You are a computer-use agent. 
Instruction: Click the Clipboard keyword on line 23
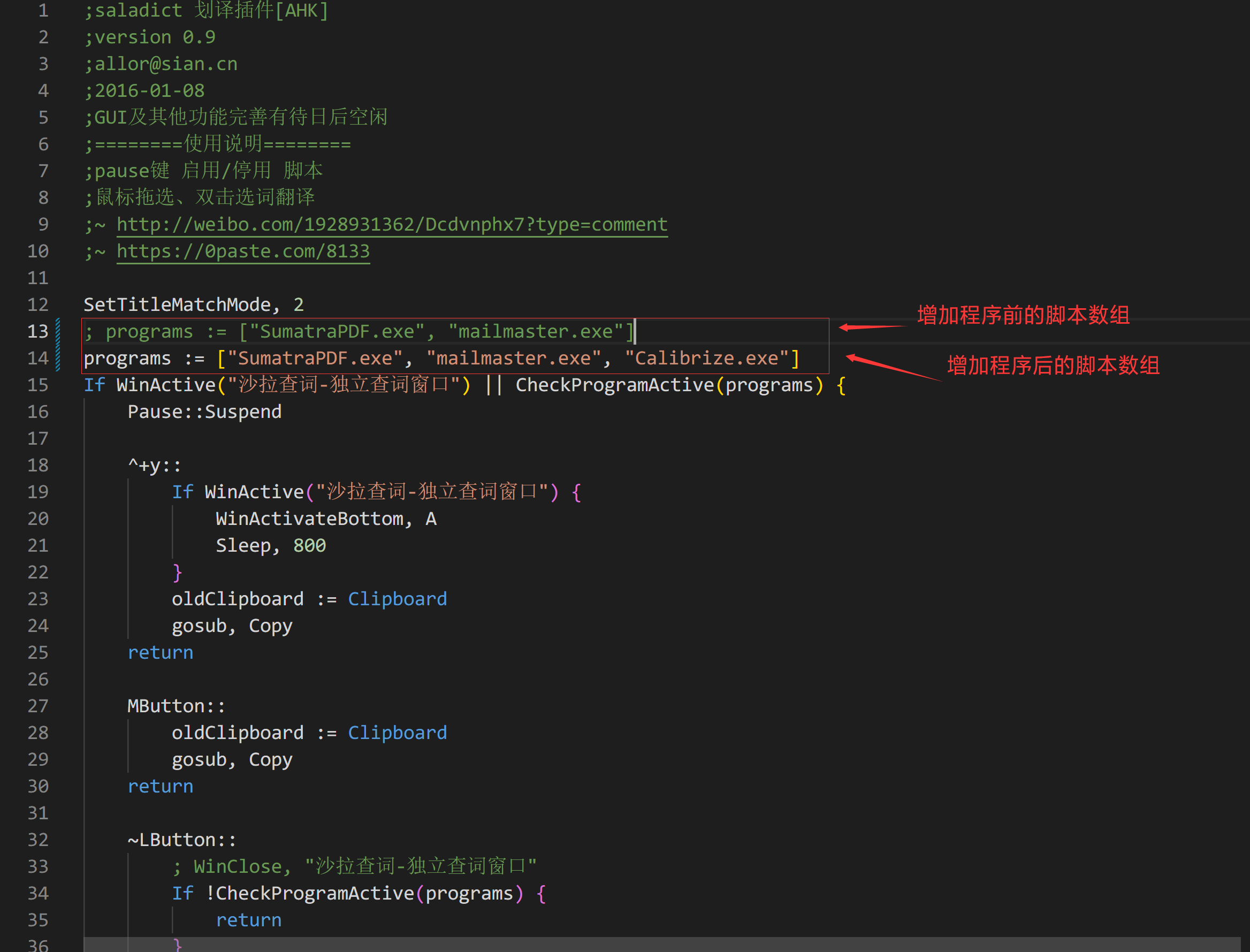397,599
